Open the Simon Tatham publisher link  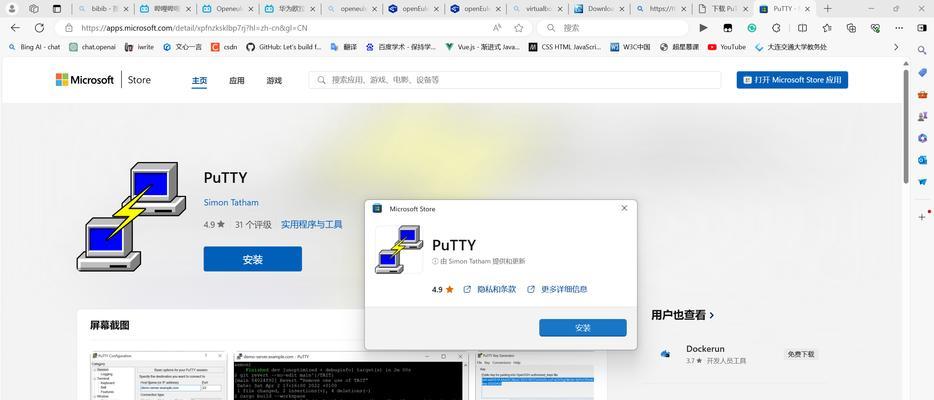point(231,202)
